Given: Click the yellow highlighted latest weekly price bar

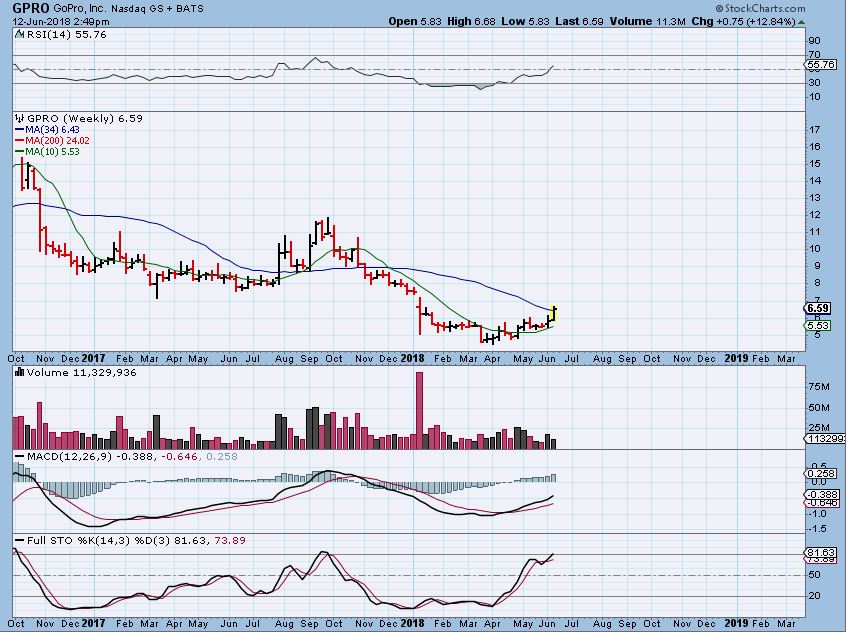Looking at the screenshot, I should [554, 314].
